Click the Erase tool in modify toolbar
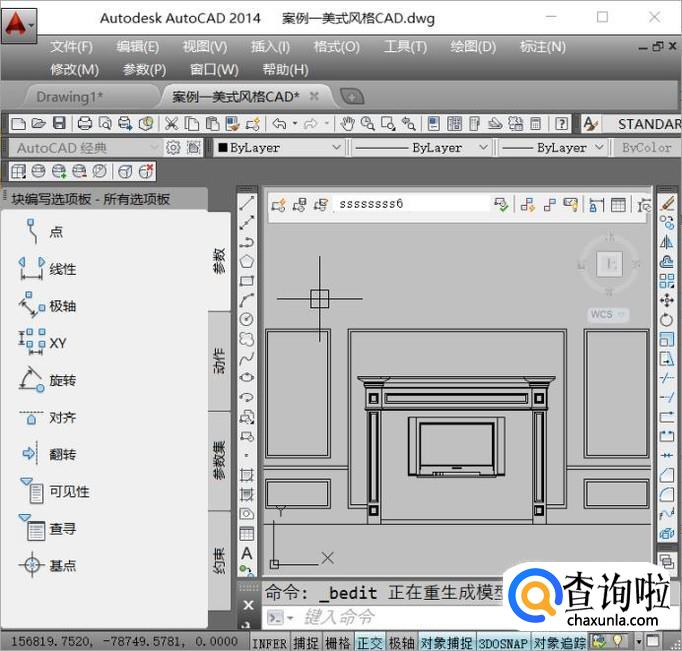This screenshot has width=682, height=651. 667,203
